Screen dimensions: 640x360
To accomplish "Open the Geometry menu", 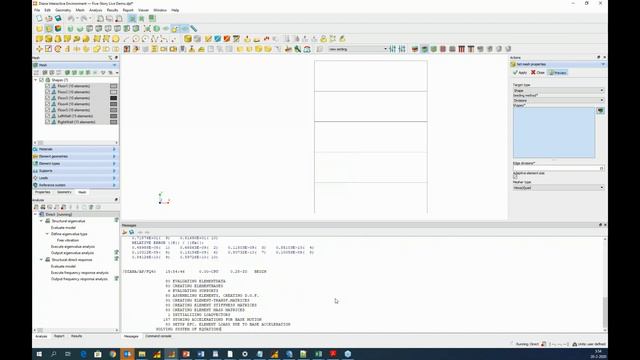I will pos(63,10).
